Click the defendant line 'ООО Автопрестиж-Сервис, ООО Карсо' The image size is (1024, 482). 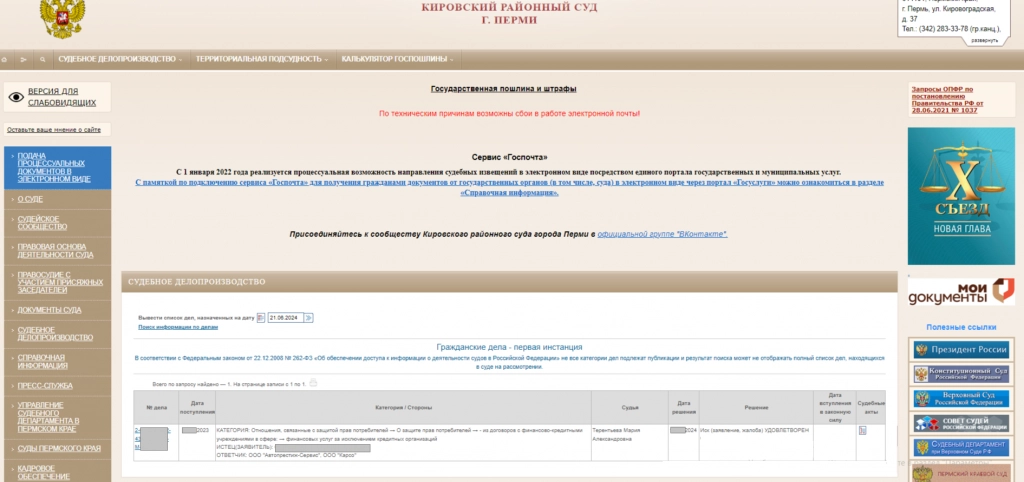click(x=287, y=455)
